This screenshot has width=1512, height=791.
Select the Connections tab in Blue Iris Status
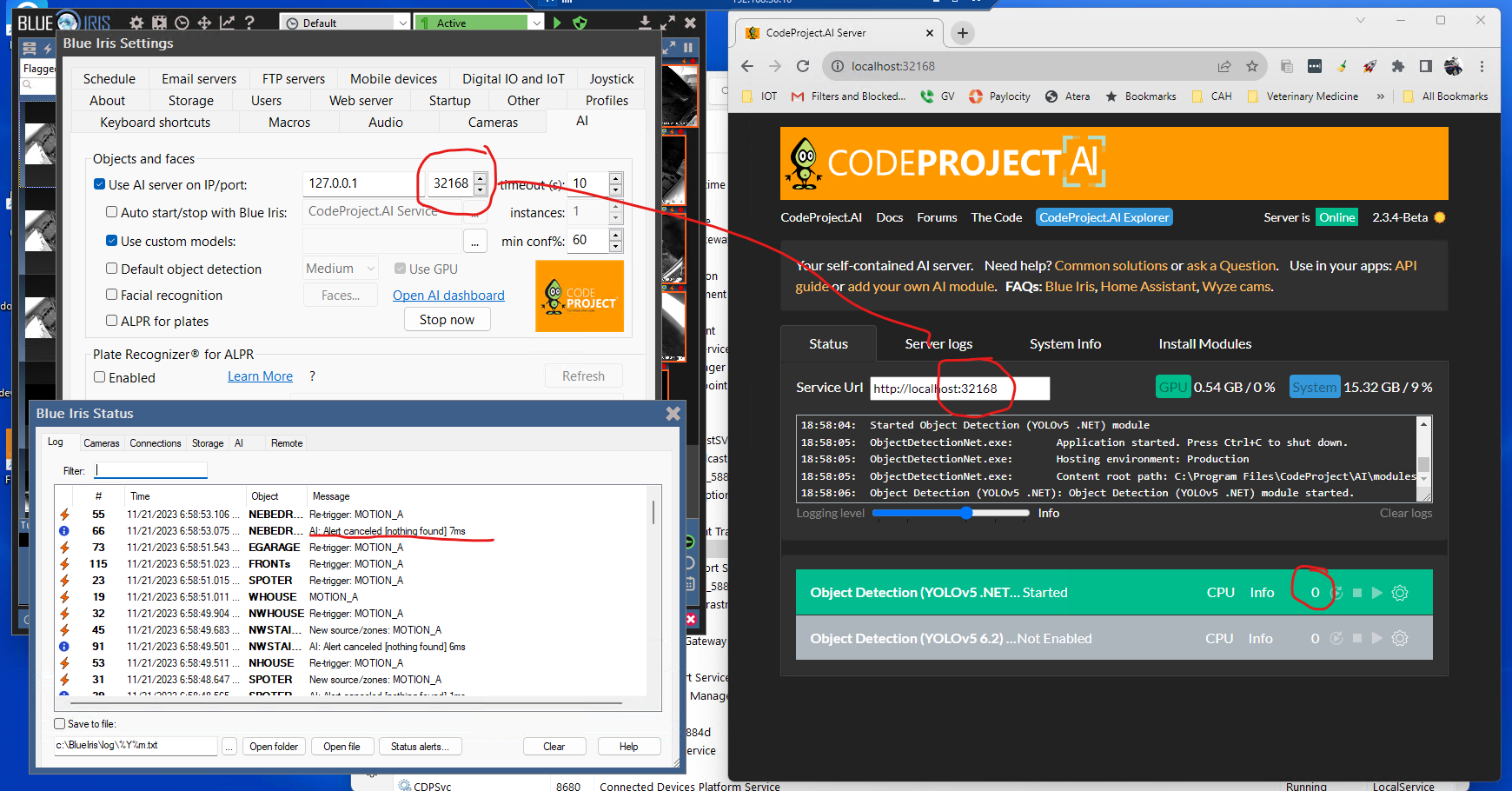(x=156, y=443)
